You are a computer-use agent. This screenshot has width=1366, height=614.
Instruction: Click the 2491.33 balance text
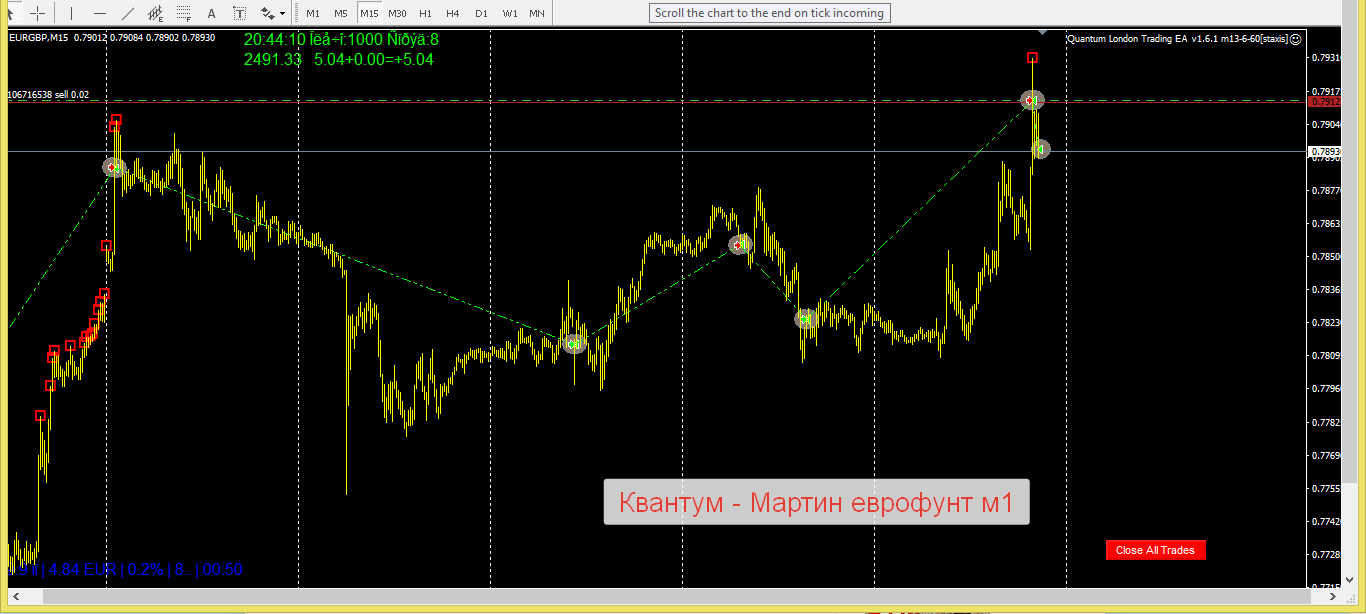tap(273, 59)
